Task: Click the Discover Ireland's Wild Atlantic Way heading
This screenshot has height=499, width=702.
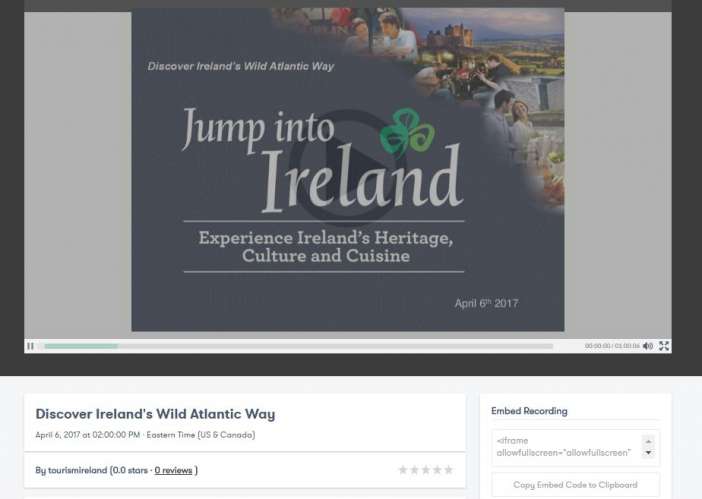Action: (155, 414)
